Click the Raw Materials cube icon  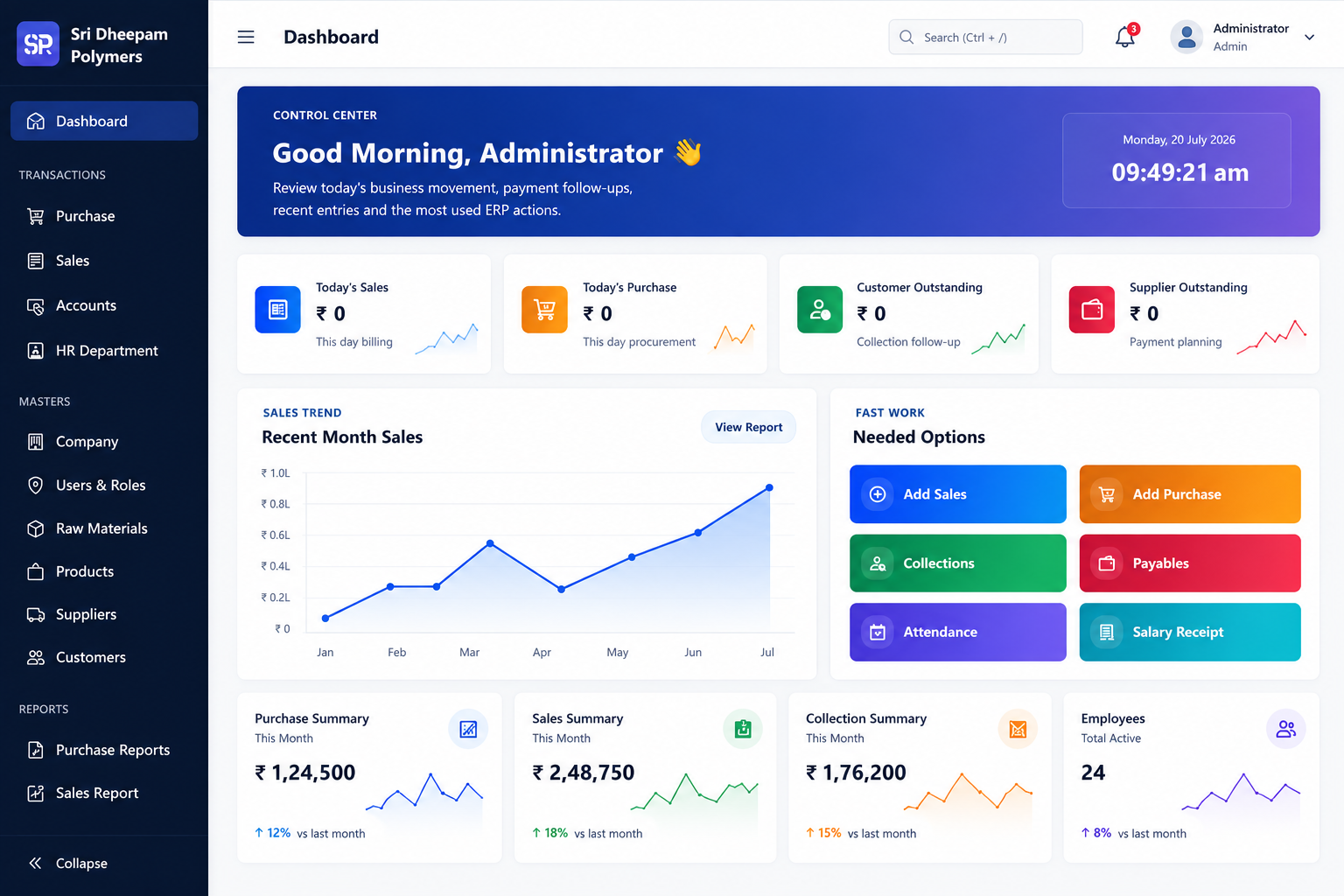pyautogui.click(x=36, y=528)
